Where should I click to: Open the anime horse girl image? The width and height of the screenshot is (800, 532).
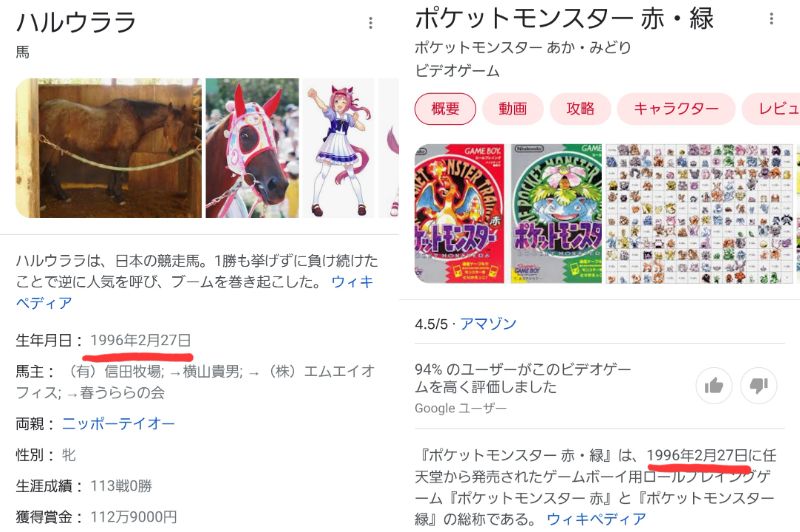point(338,148)
